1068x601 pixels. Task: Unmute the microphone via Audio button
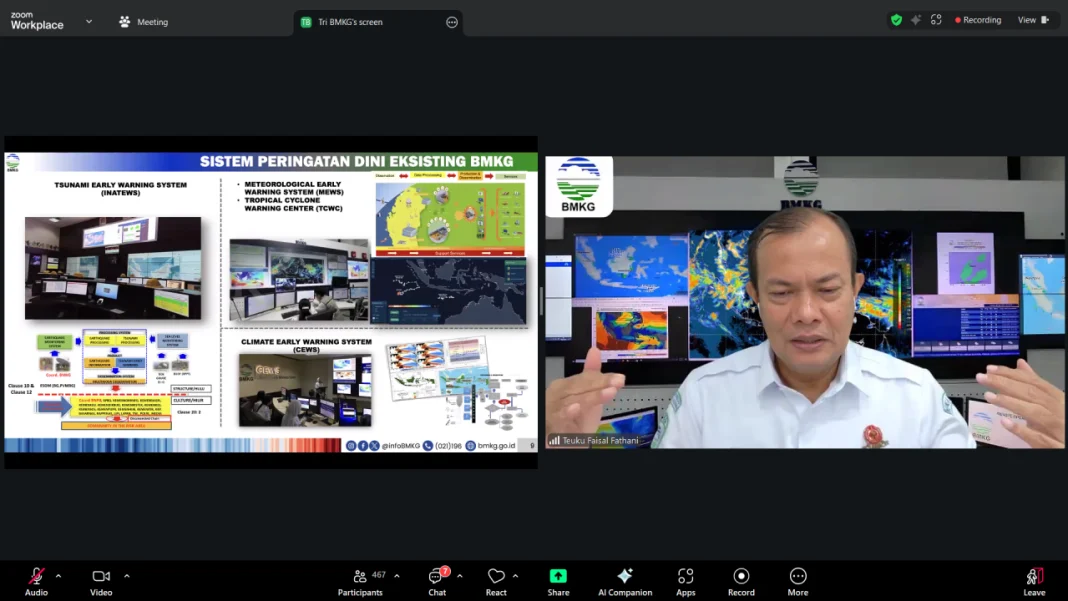36,581
